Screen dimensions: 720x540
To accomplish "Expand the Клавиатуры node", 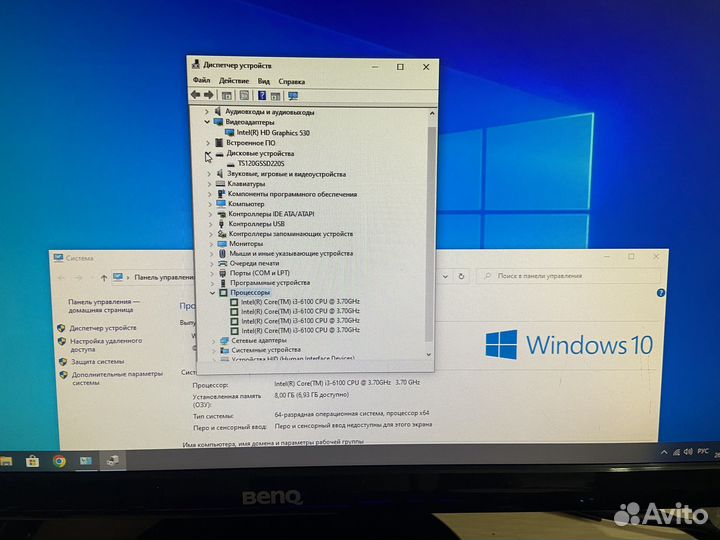I will tap(209, 184).
